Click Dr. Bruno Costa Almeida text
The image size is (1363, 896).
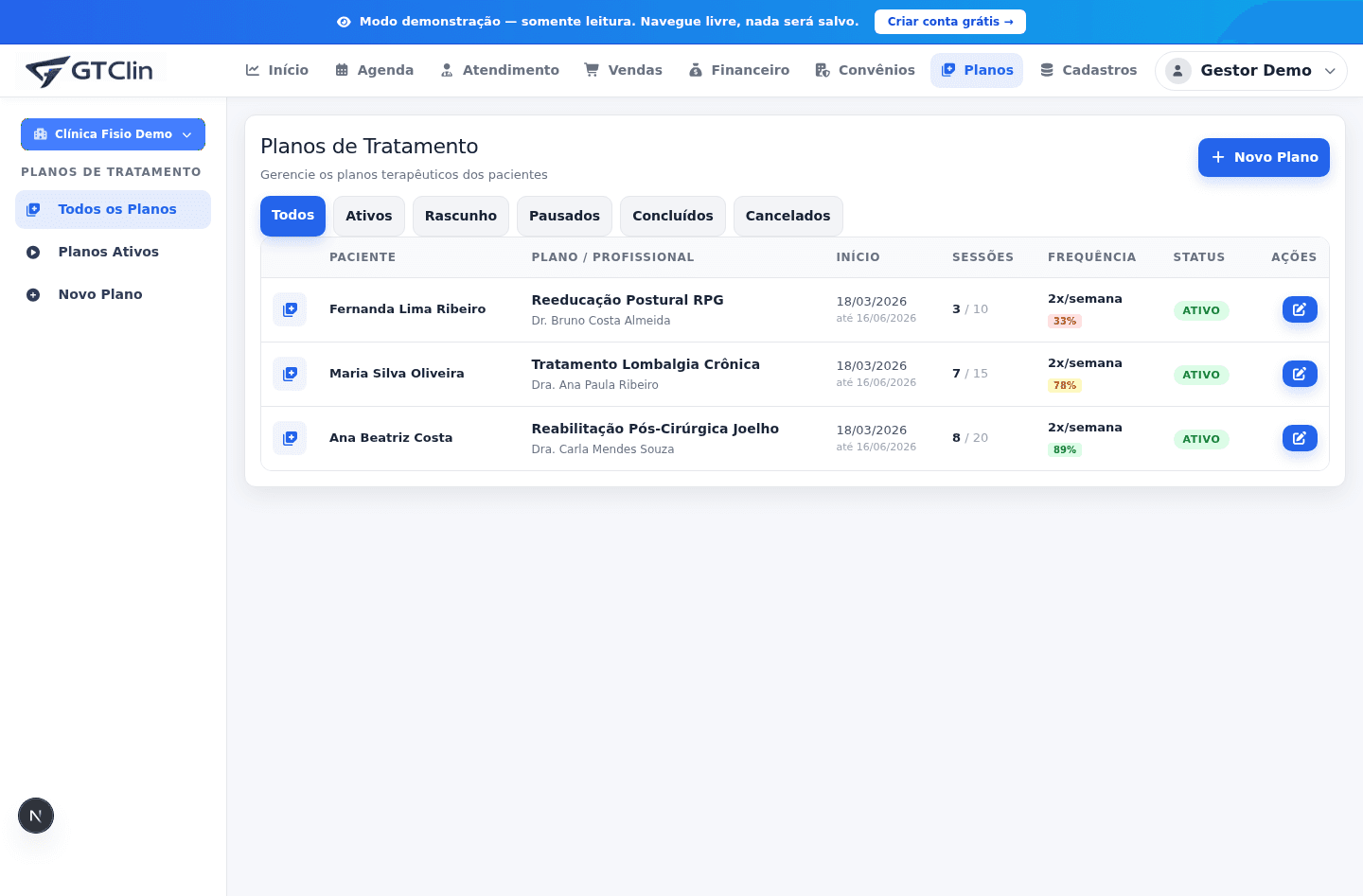tap(601, 321)
